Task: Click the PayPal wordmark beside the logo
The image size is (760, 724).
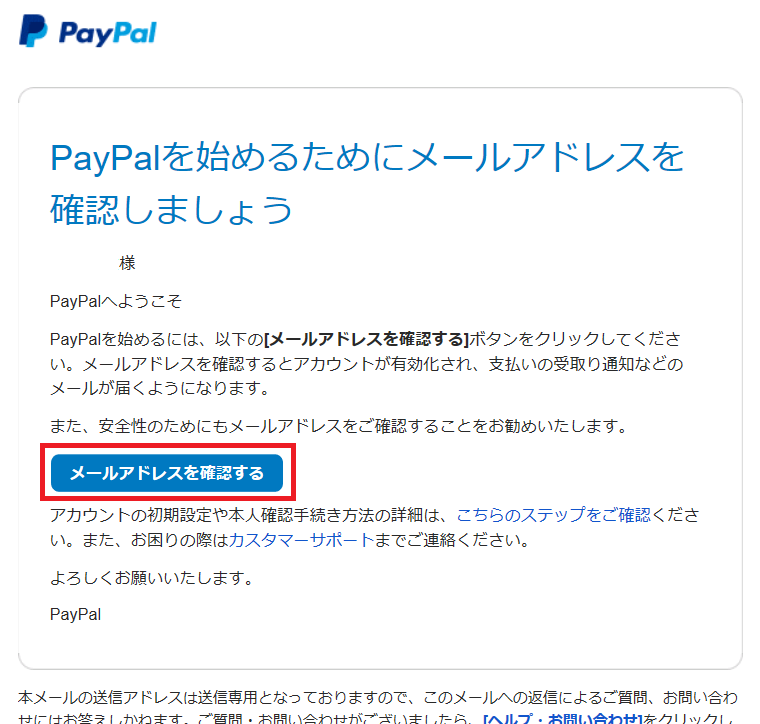Action: tap(108, 33)
